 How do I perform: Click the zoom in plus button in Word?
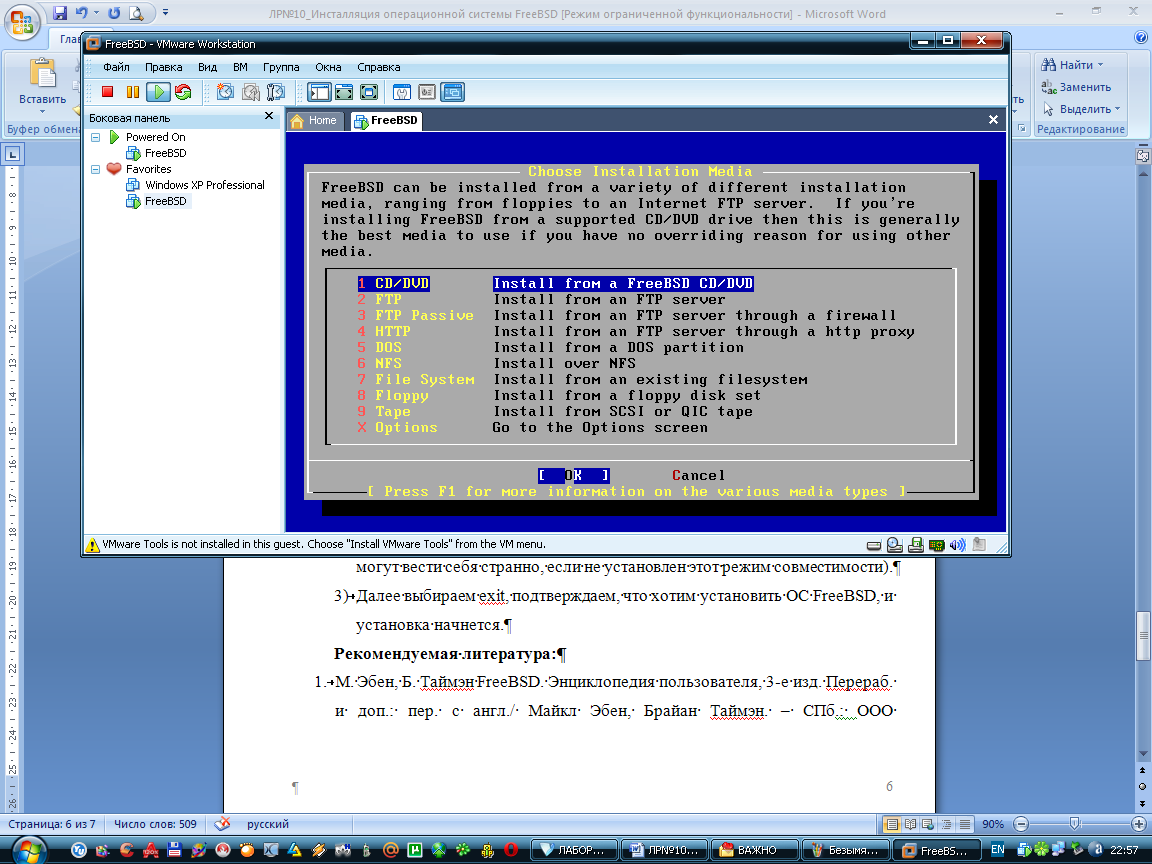point(1139,824)
